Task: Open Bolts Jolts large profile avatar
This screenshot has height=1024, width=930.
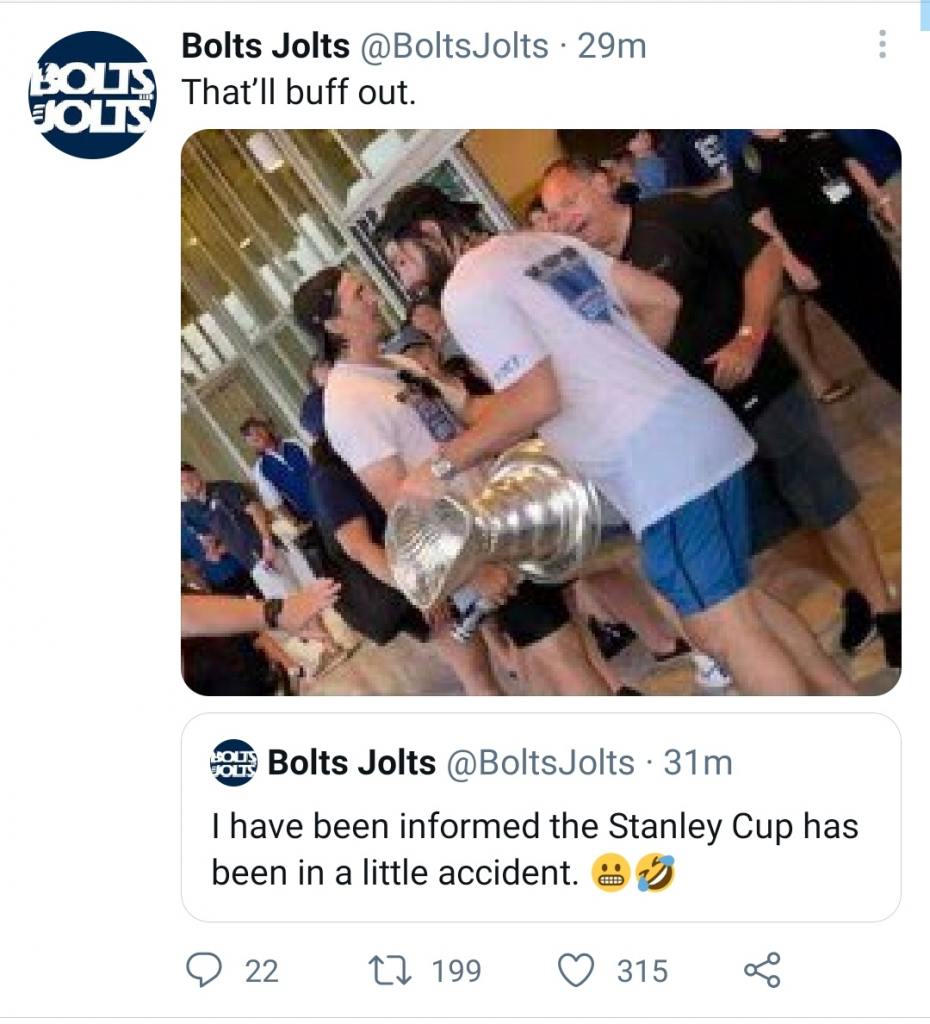Action: (x=93, y=95)
